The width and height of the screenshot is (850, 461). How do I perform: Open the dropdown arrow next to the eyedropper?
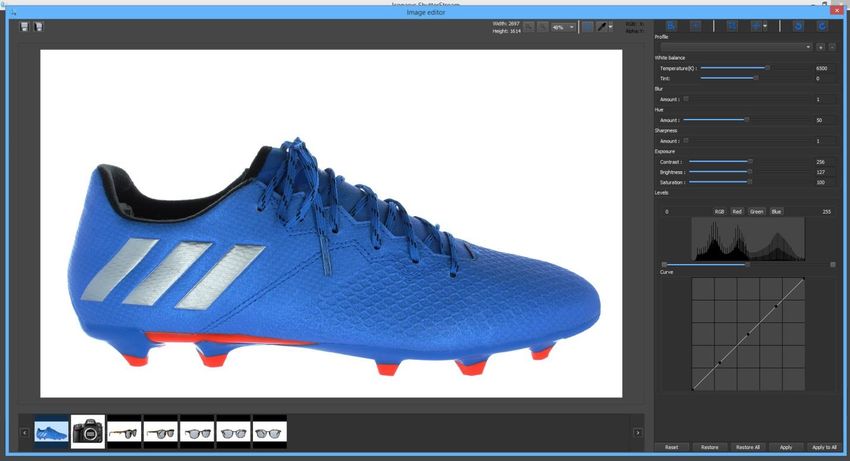point(611,27)
